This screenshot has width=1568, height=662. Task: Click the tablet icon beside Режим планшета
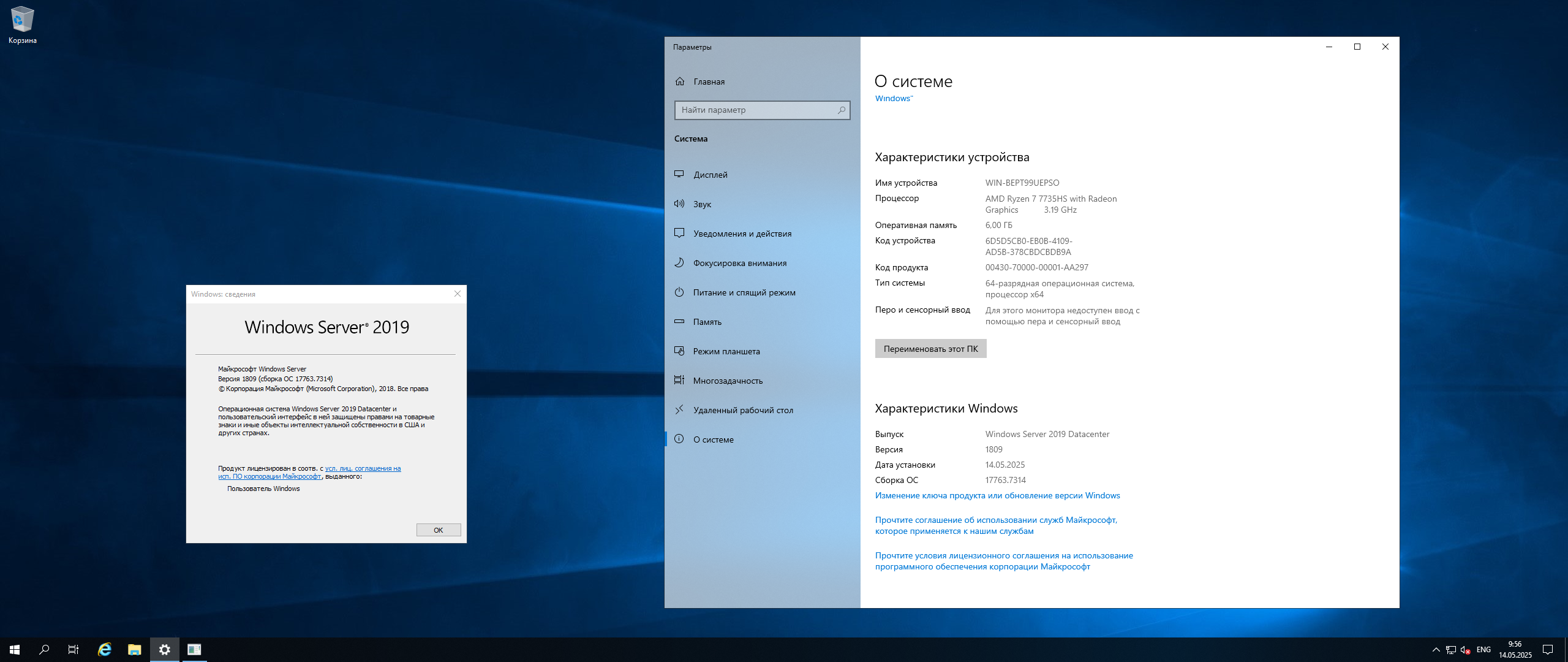click(679, 351)
